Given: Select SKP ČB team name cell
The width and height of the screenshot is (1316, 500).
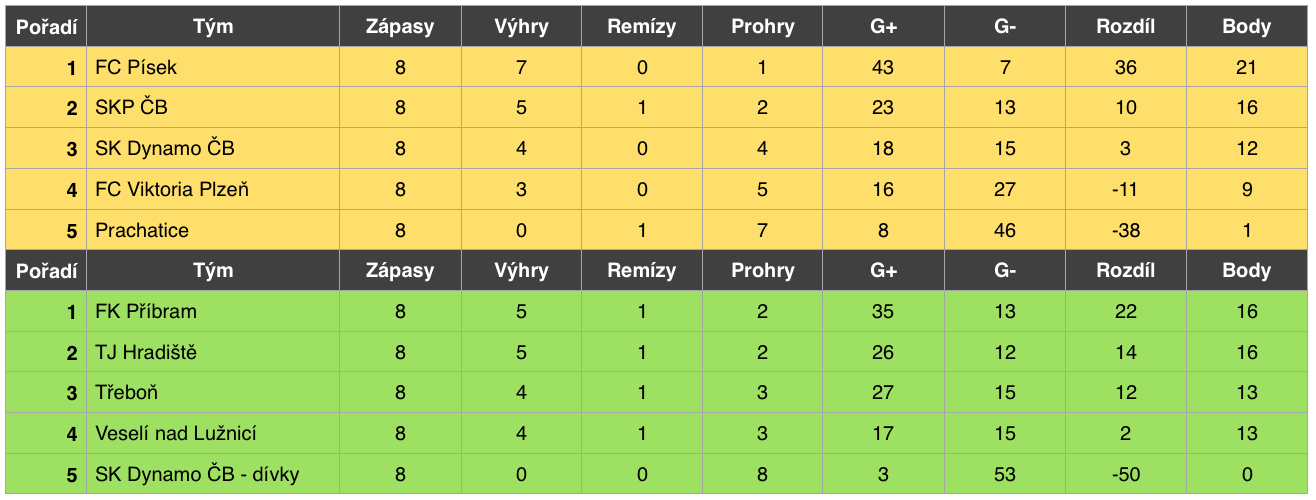Looking at the screenshot, I should 212,108.
